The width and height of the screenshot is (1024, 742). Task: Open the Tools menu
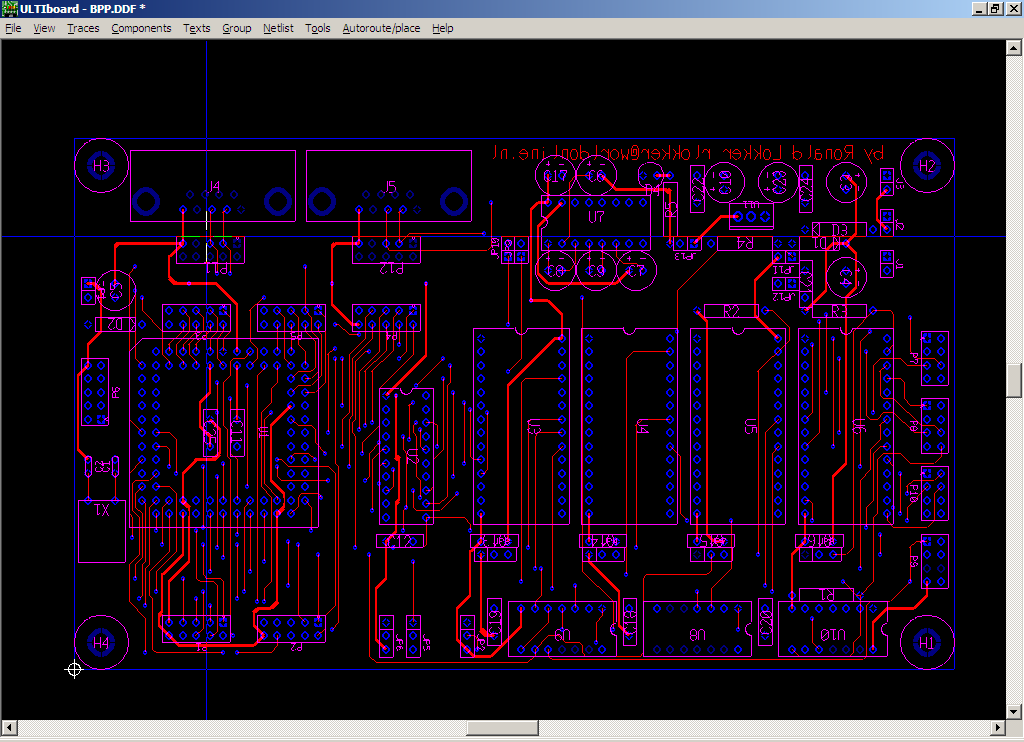[x=317, y=28]
